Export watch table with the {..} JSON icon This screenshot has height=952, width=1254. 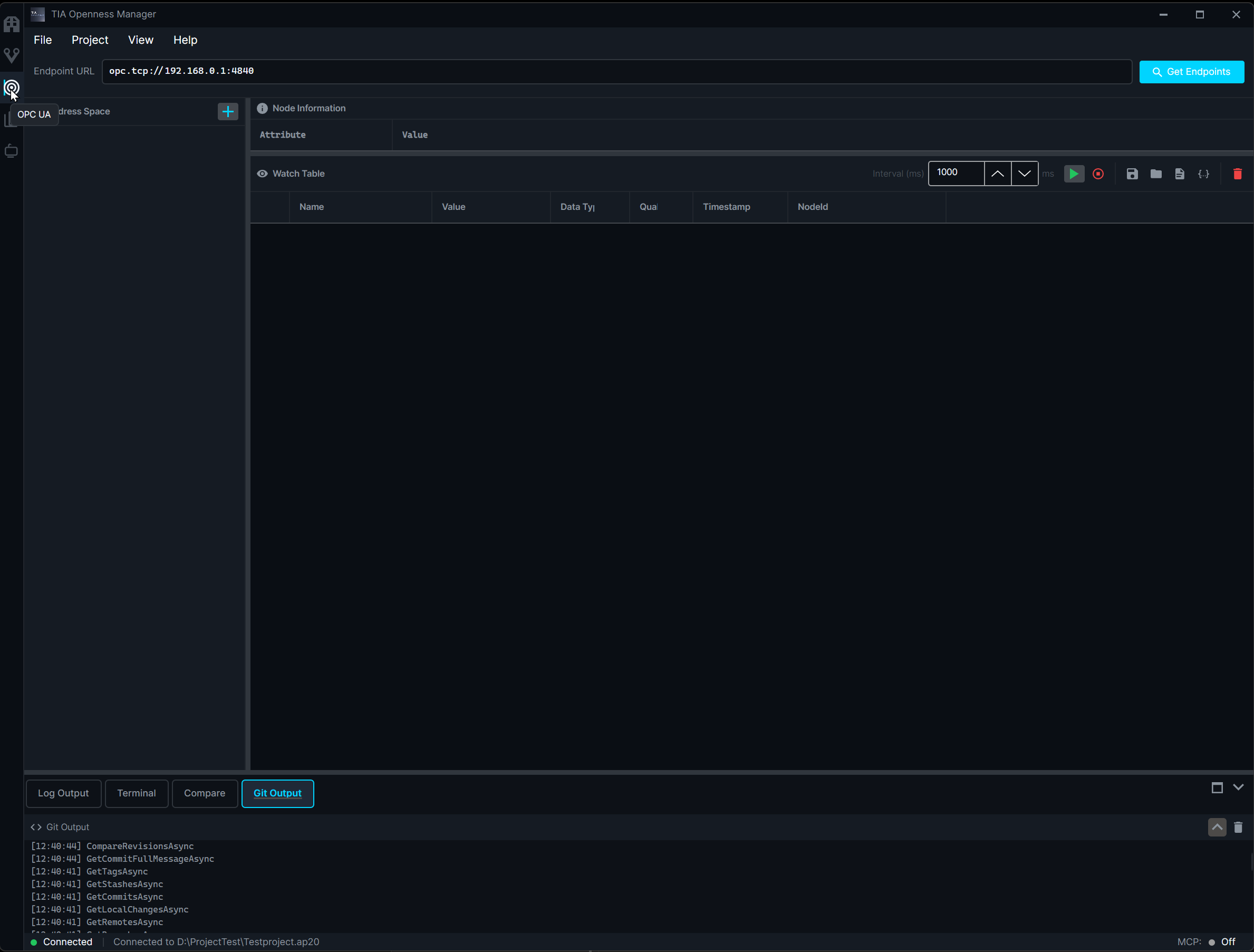pyautogui.click(x=1204, y=174)
